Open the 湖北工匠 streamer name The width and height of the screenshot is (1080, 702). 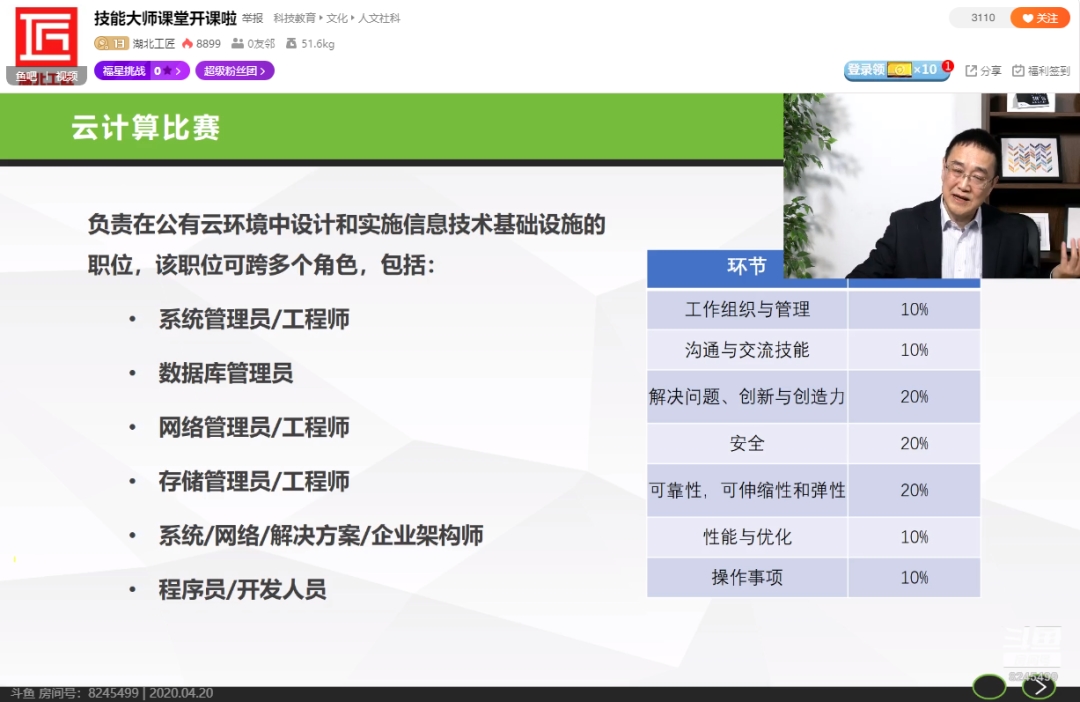pyautogui.click(x=154, y=44)
